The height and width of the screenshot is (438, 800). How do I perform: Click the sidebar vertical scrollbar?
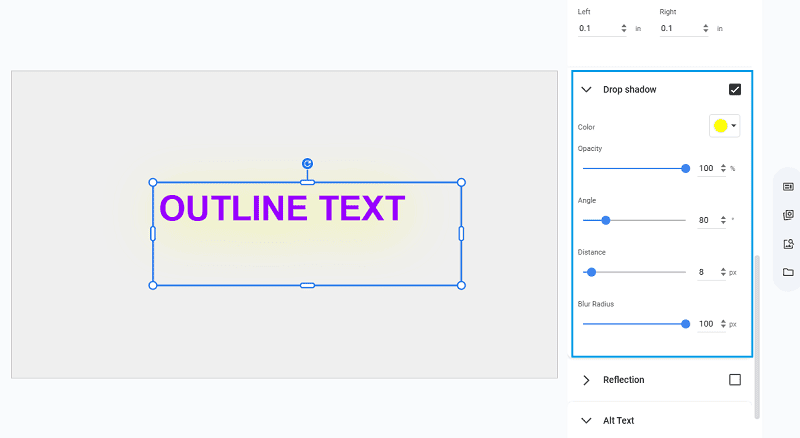pos(757,337)
